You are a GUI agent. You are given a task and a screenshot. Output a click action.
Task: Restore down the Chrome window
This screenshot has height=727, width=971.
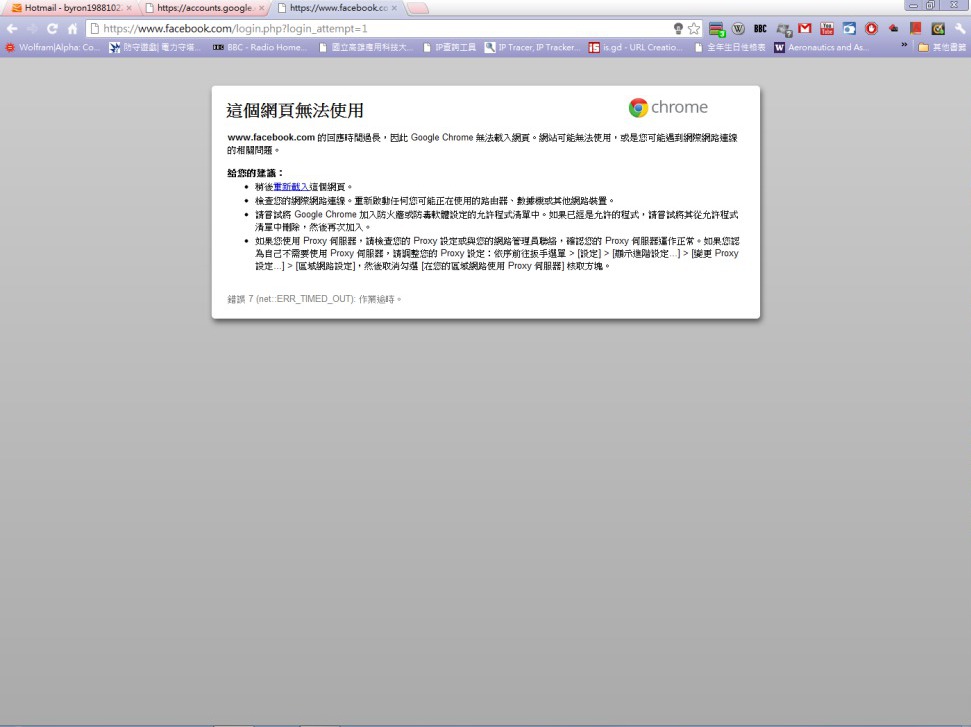tap(931, 6)
